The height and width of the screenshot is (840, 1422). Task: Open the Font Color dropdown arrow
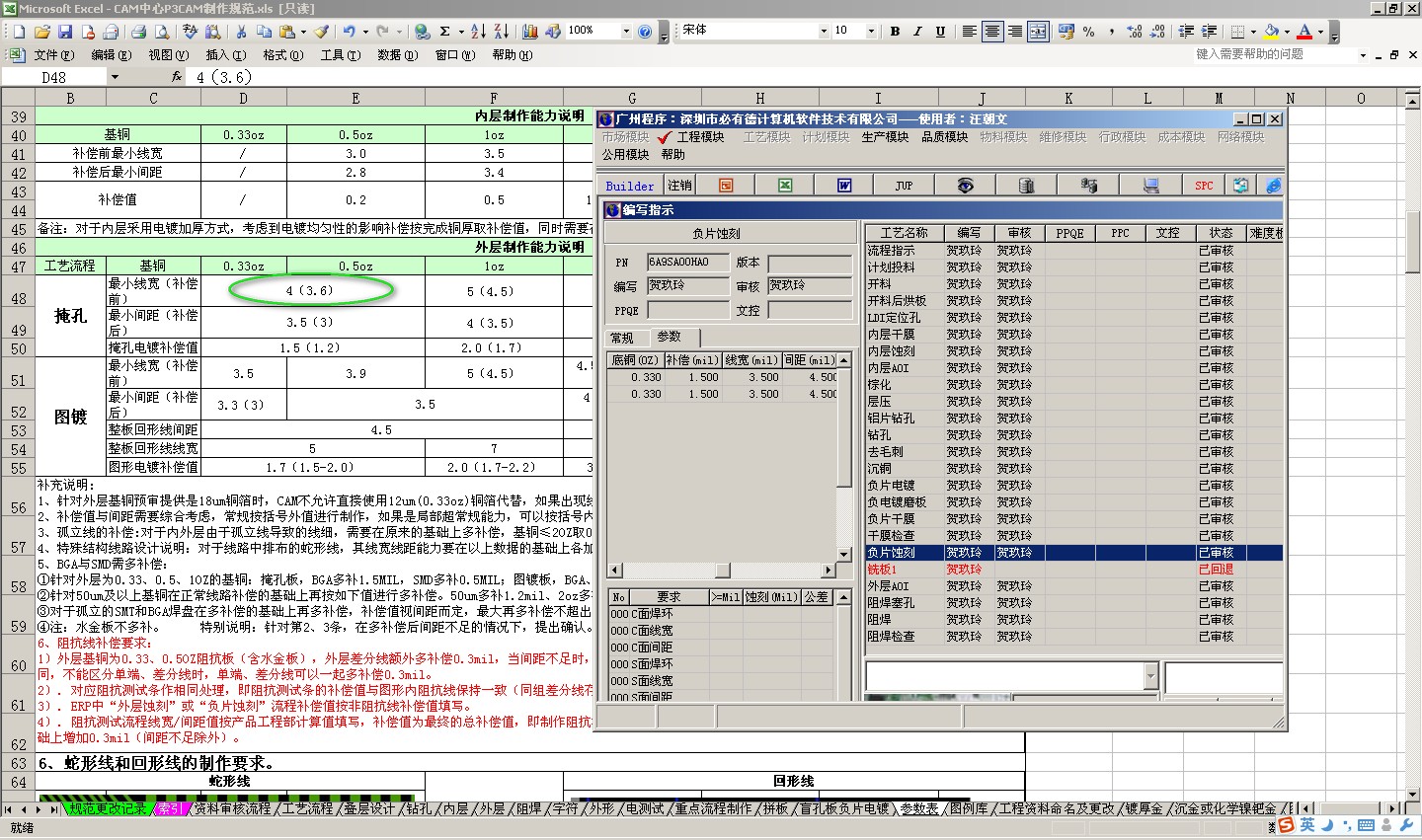click(x=1321, y=32)
